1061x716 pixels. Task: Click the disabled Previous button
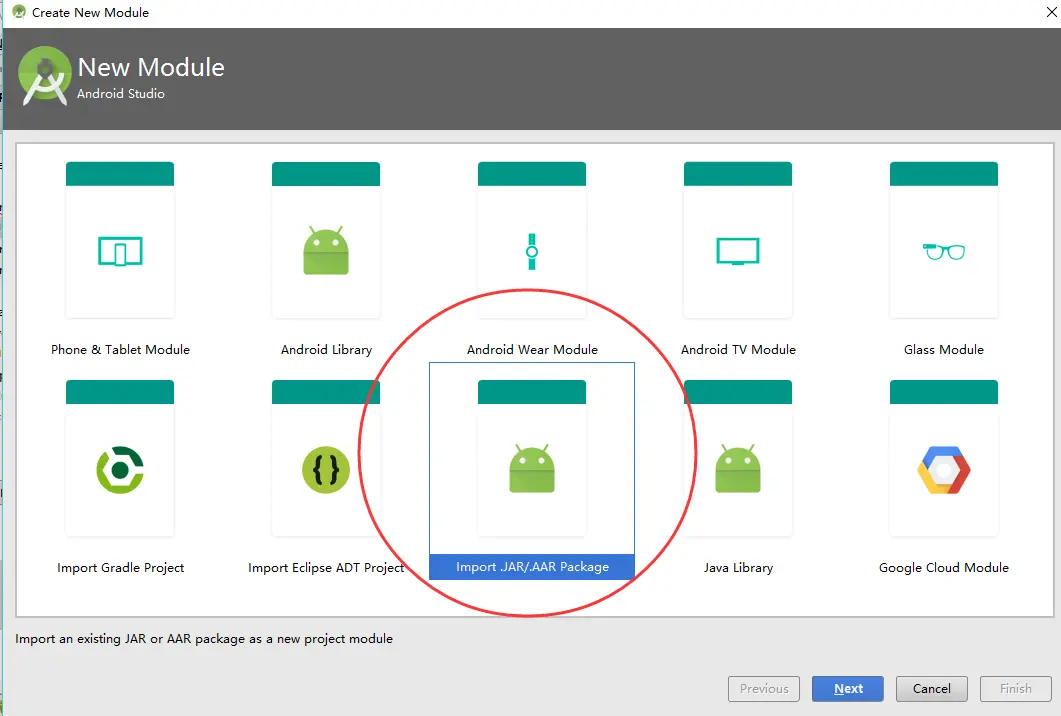tap(764, 688)
